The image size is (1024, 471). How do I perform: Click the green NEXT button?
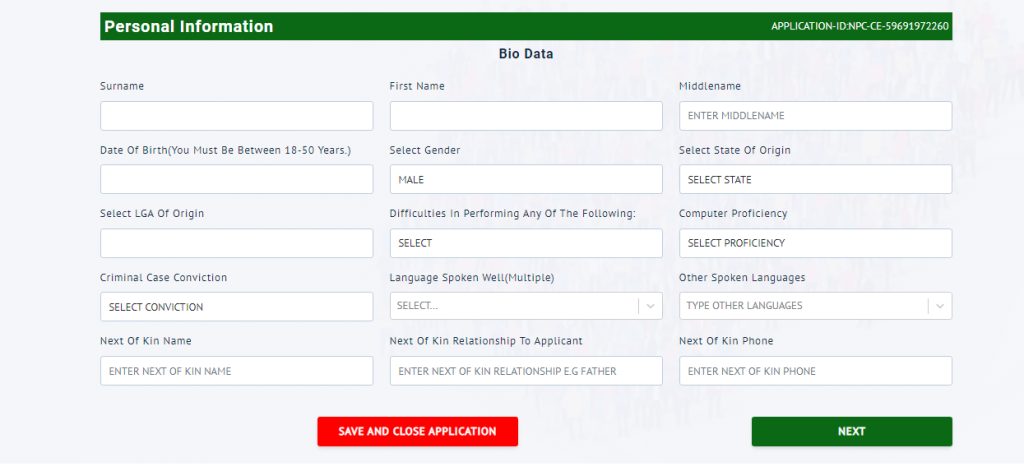[852, 432]
